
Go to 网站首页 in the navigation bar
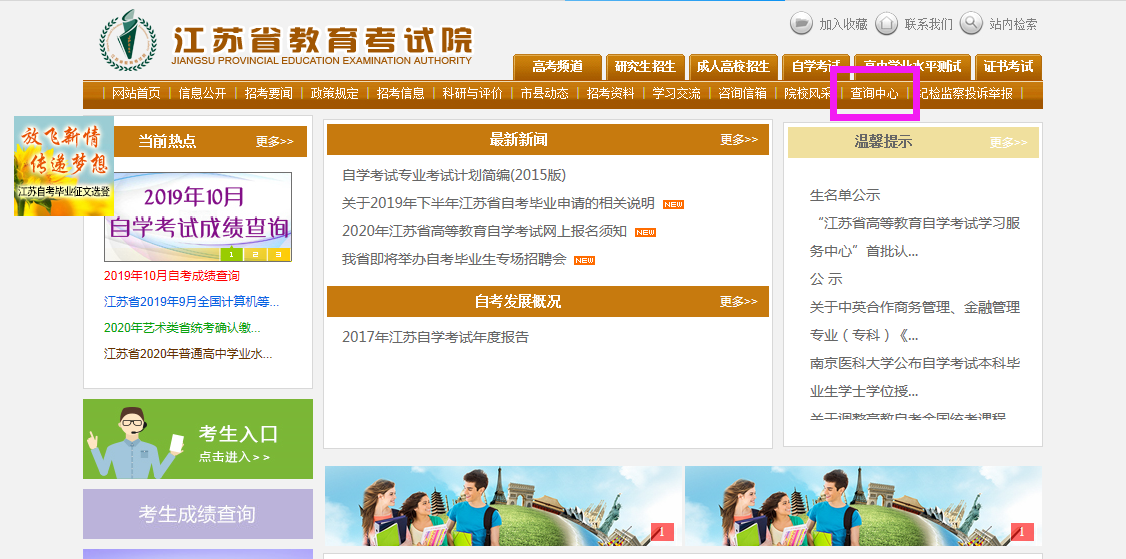(x=136, y=93)
